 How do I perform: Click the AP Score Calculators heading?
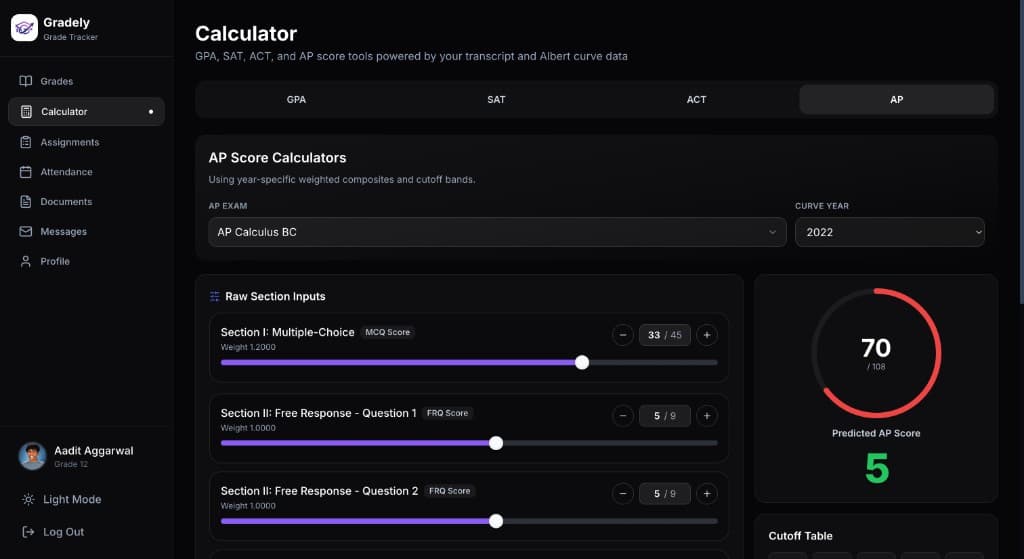pyautogui.click(x=278, y=158)
